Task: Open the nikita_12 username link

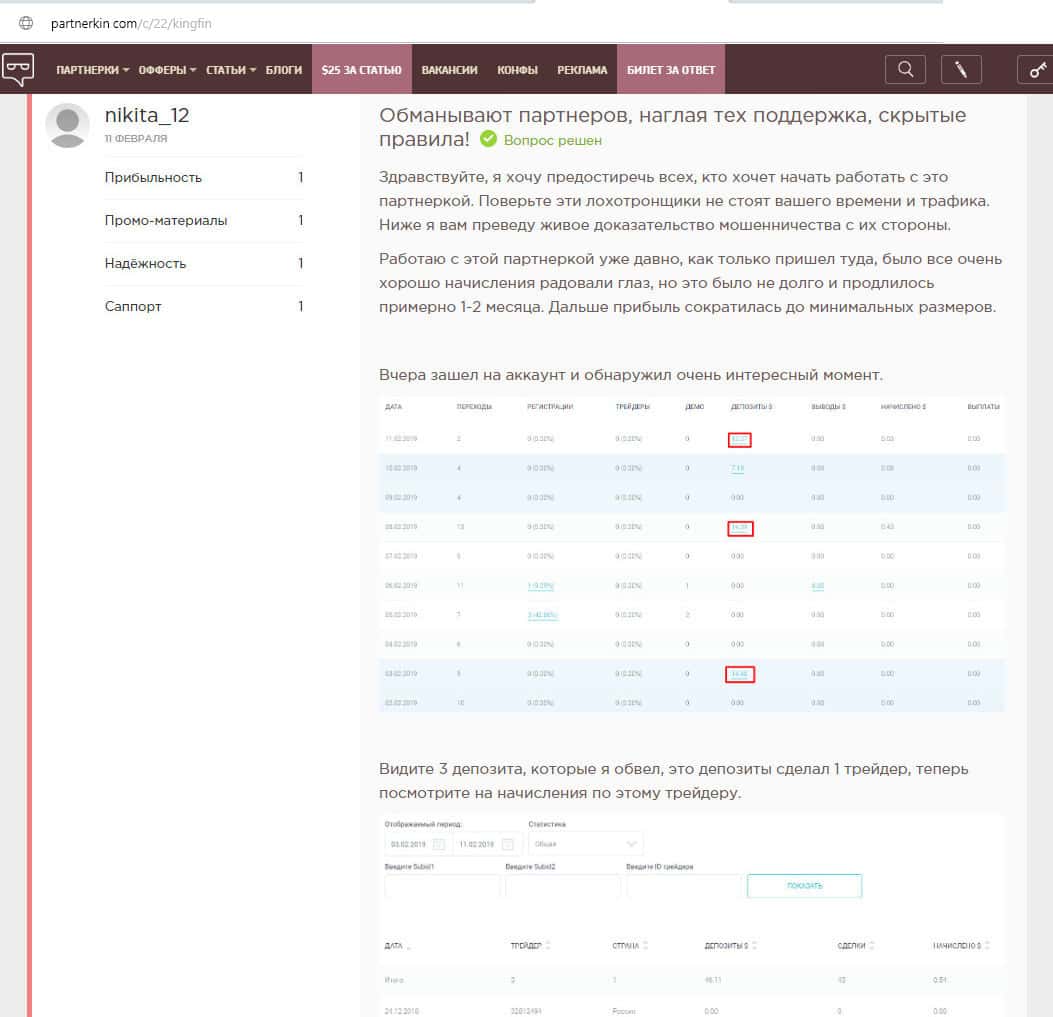Action: [x=147, y=115]
